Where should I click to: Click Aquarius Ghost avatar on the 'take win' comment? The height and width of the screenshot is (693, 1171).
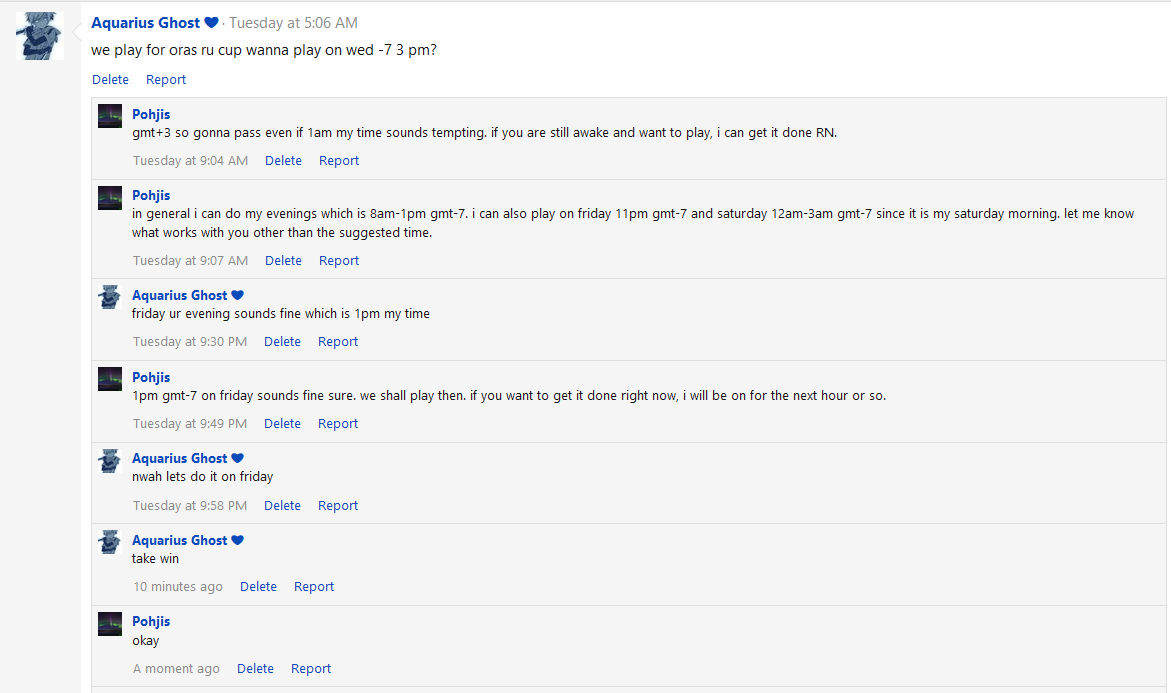[110, 542]
